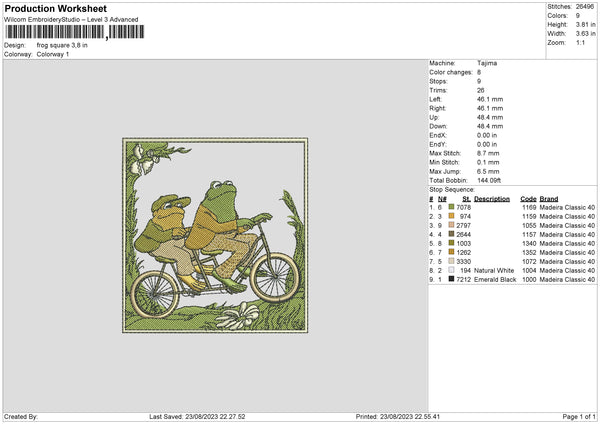Click the Zoom value 1:1

(580, 42)
